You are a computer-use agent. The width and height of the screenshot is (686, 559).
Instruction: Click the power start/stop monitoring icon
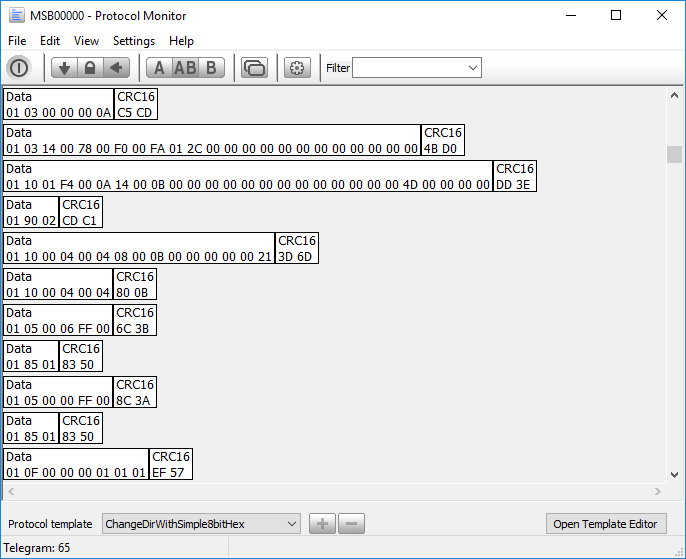19,68
